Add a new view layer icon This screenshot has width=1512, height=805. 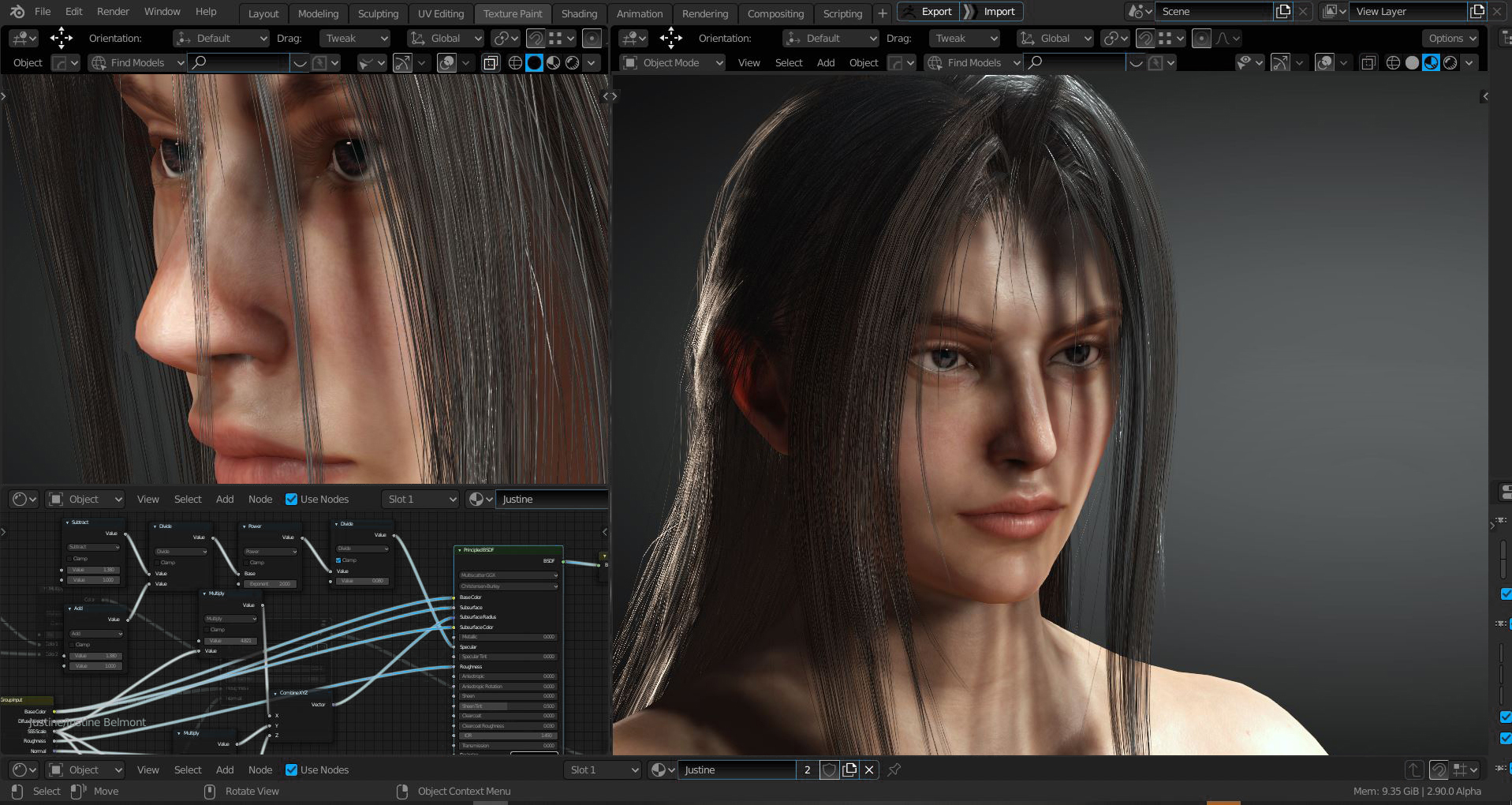pyautogui.click(x=1477, y=12)
